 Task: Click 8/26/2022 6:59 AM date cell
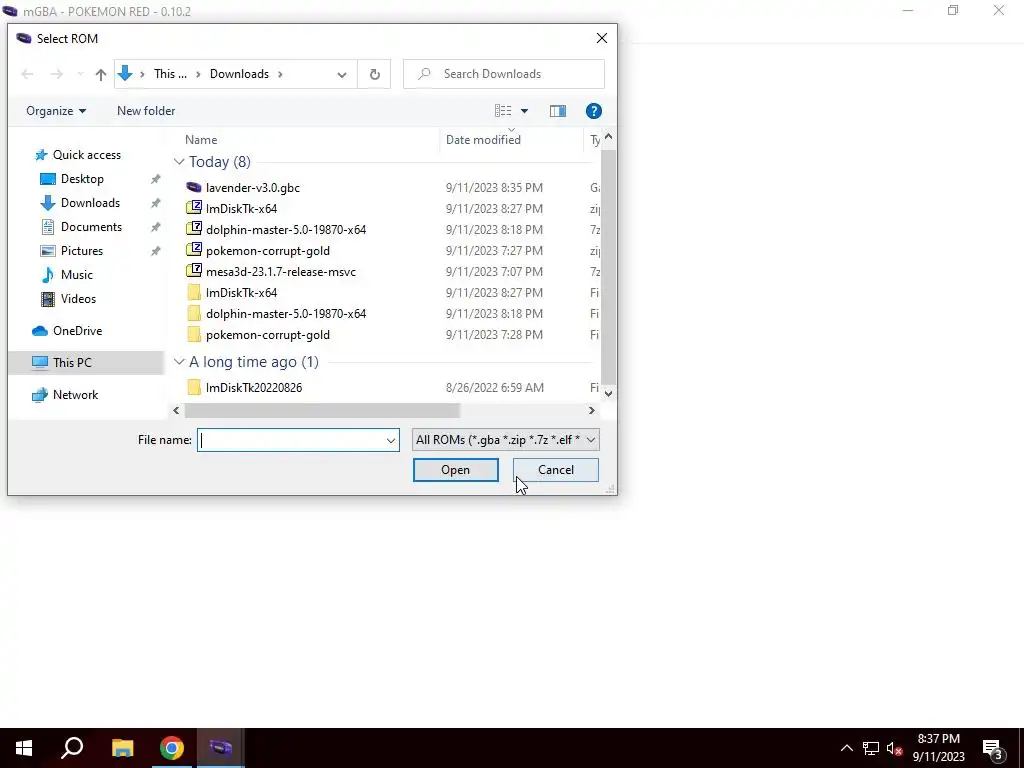point(494,387)
